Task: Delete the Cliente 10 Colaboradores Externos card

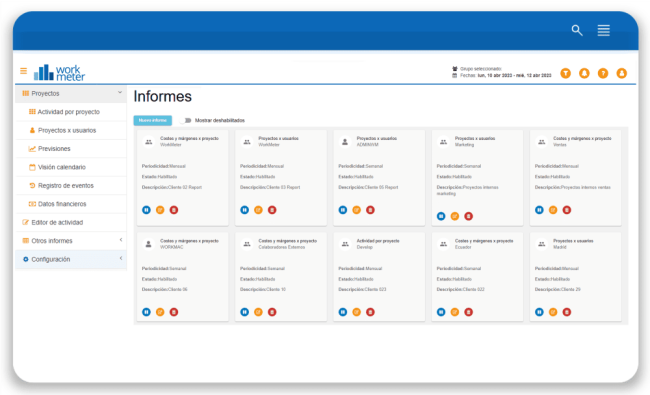Action: 272,312
